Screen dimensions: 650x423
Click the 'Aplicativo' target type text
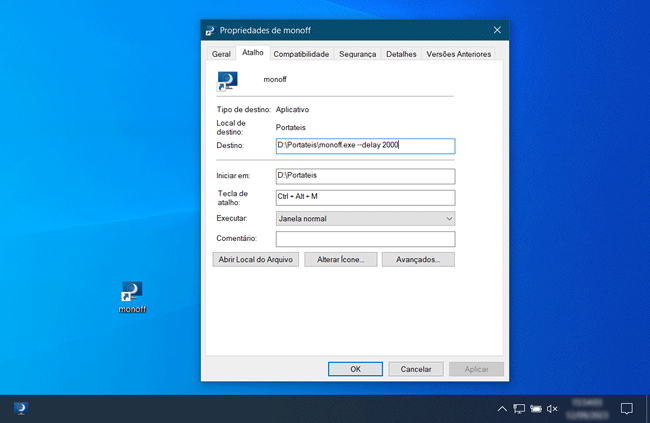(x=292, y=109)
